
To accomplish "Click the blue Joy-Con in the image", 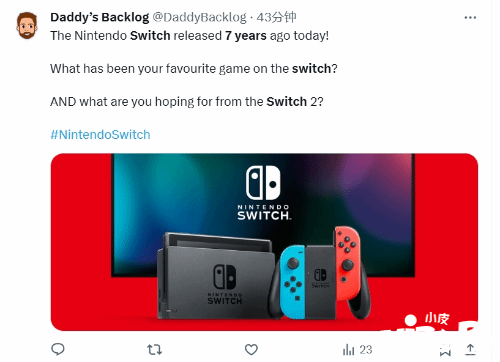I will [293, 281].
